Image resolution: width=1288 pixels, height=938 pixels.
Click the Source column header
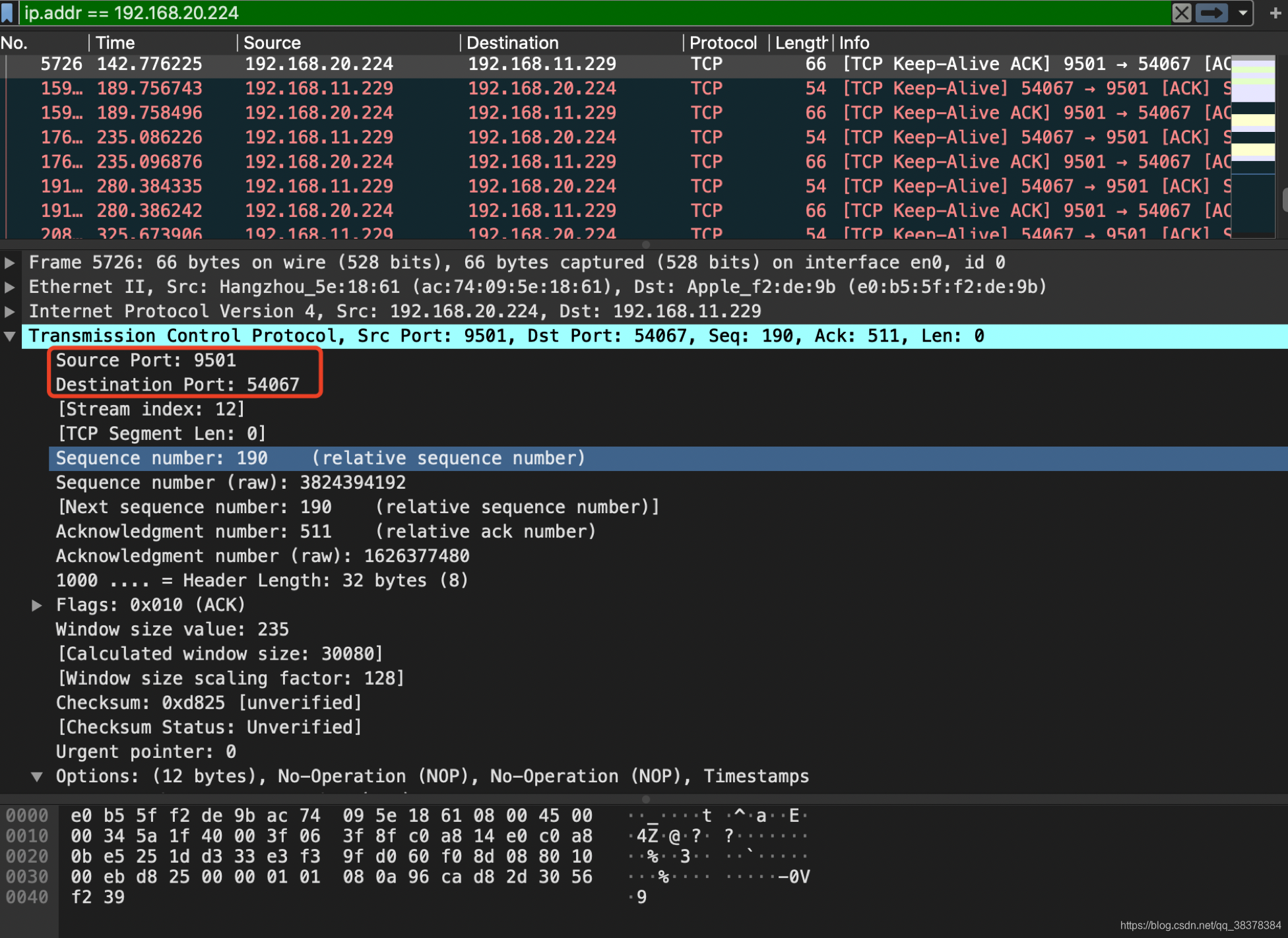tap(272, 43)
